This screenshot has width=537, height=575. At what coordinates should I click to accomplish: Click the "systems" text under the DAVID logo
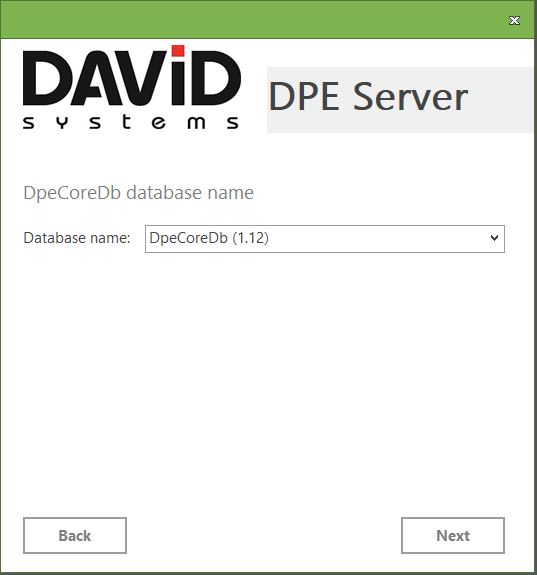[x=131, y=122]
